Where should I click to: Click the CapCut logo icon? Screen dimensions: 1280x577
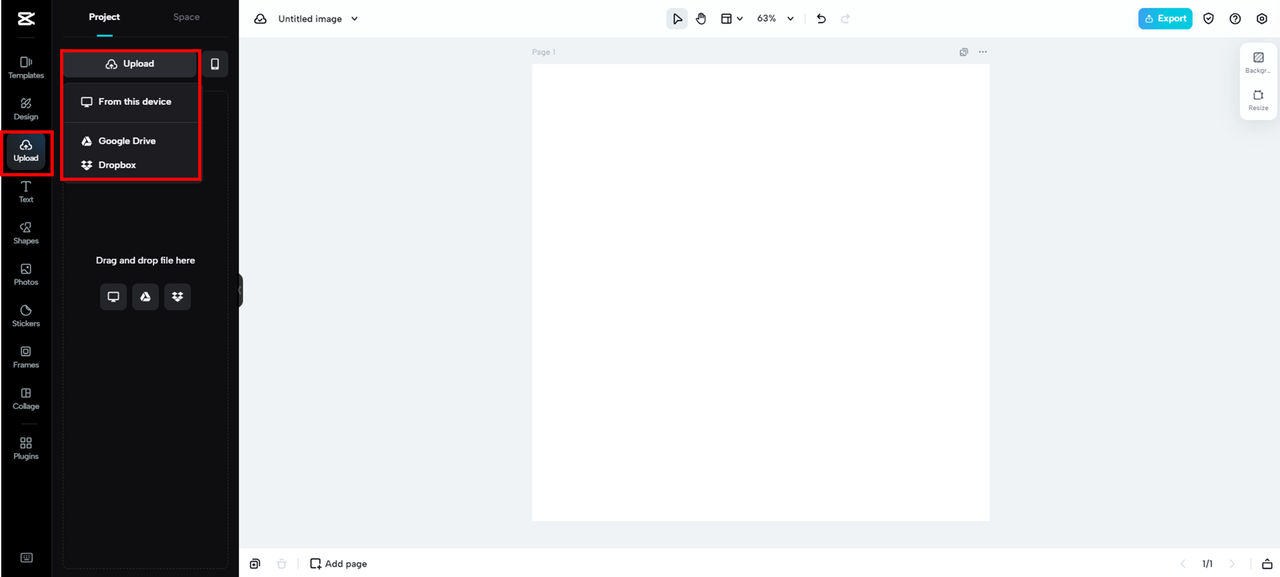coord(26,18)
